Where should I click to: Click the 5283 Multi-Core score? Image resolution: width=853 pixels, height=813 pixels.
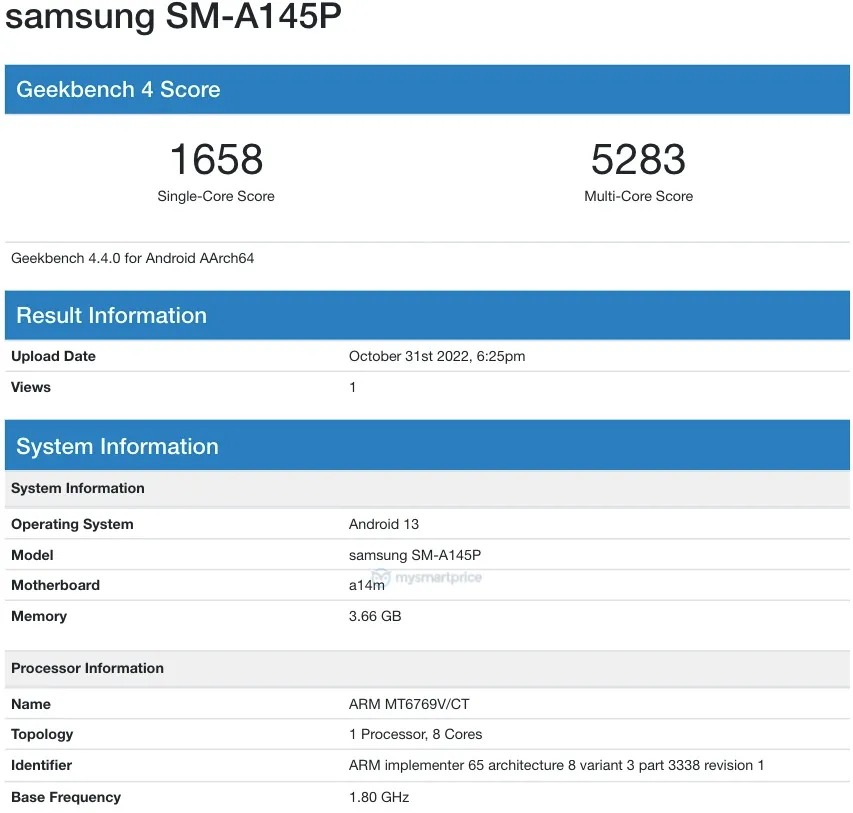pyautogui.click(x=639, y=158)
